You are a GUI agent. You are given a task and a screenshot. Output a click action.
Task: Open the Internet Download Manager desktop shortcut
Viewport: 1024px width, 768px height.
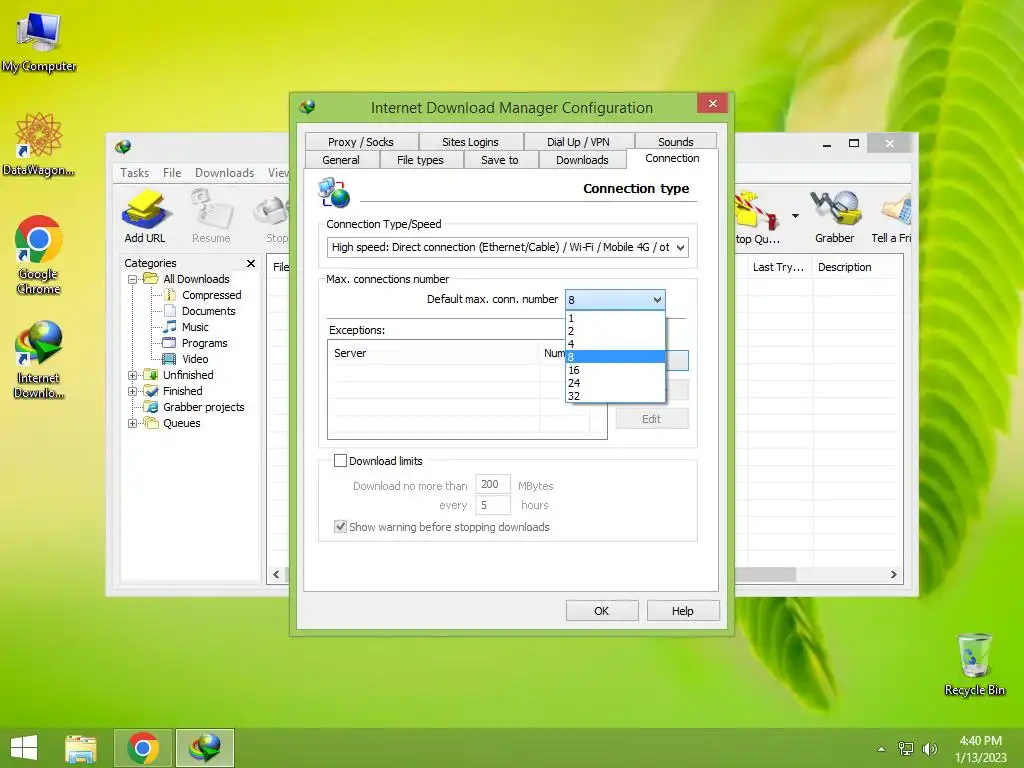(x=39, y=359)
